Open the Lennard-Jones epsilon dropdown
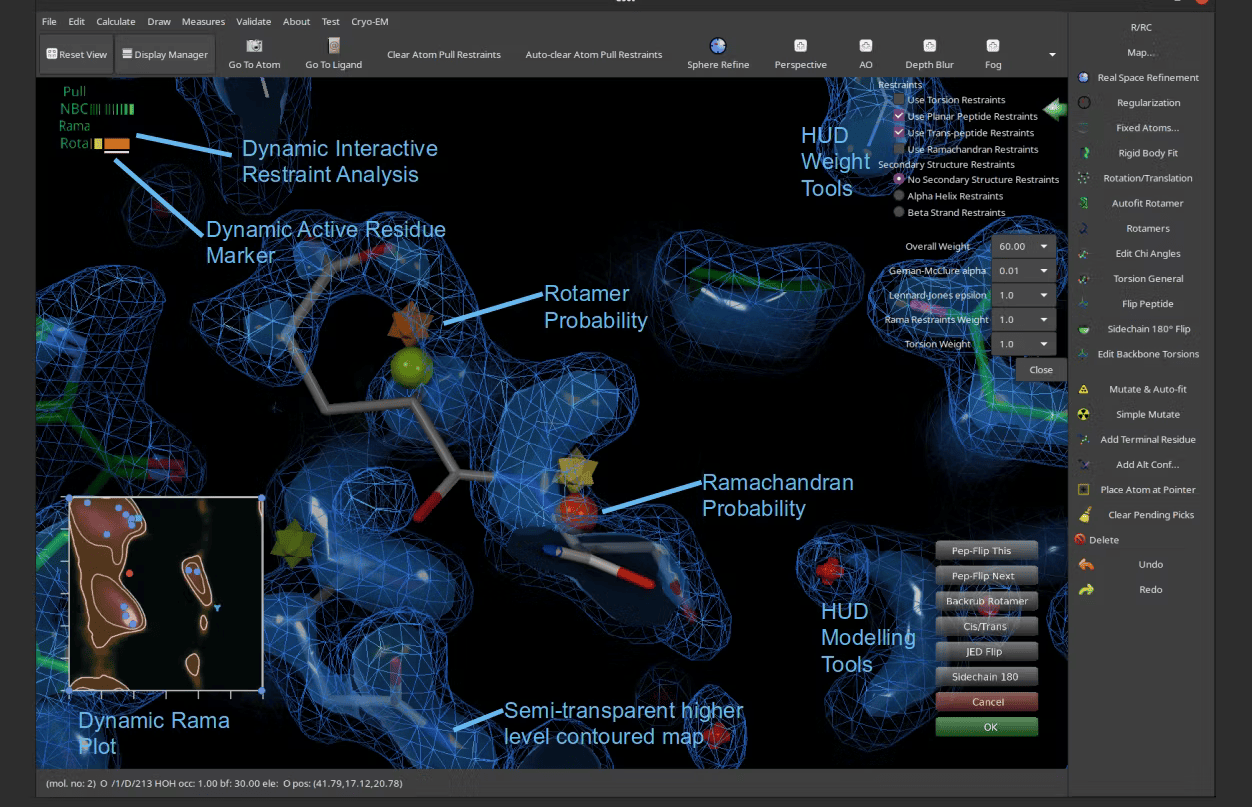The width and height of the screenshot is (1252, 807). [x=1024, y=295]
